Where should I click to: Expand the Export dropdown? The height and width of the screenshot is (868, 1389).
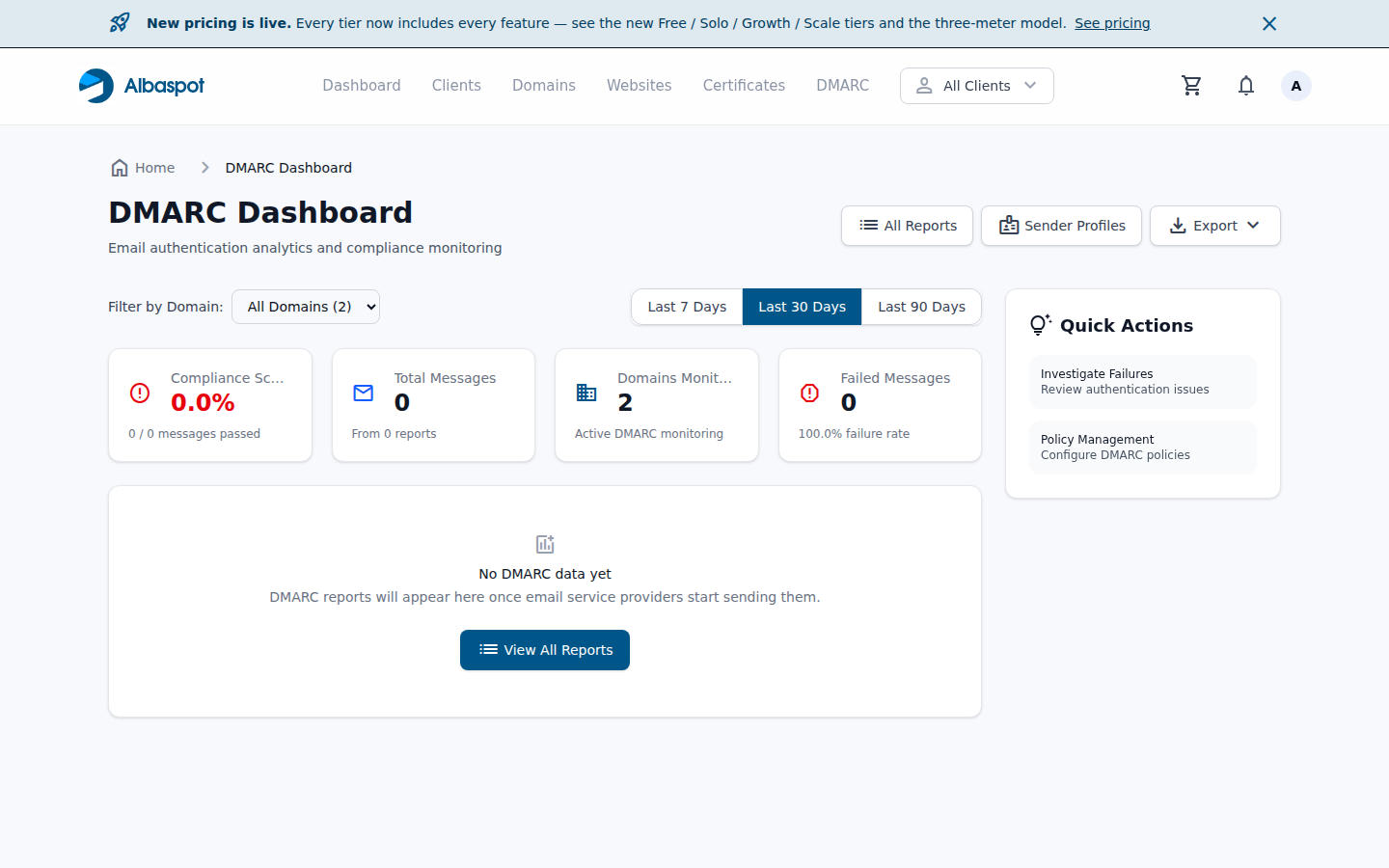[x=1215, y=226]
